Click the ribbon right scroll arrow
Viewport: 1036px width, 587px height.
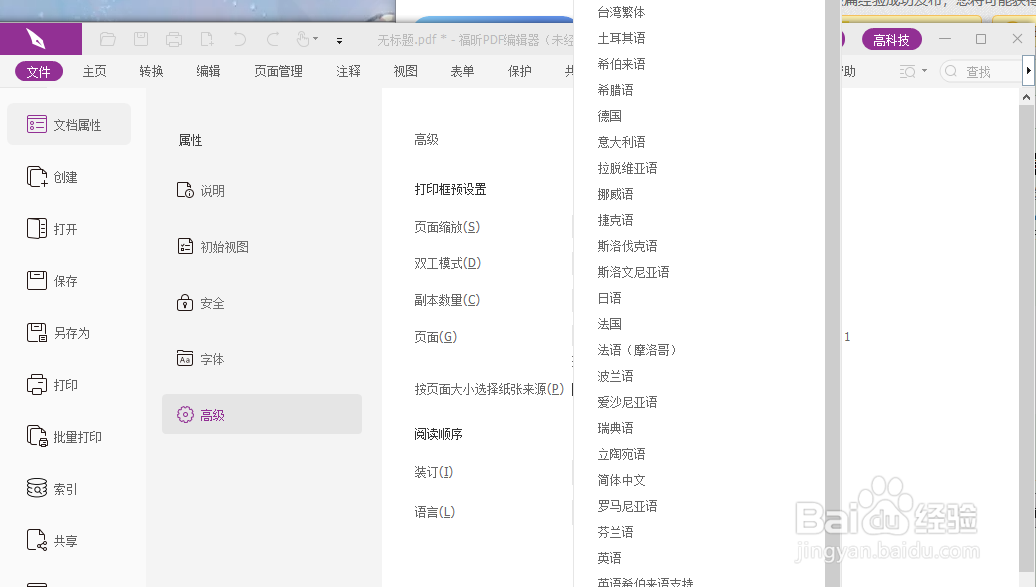(x=1028, y=71)
